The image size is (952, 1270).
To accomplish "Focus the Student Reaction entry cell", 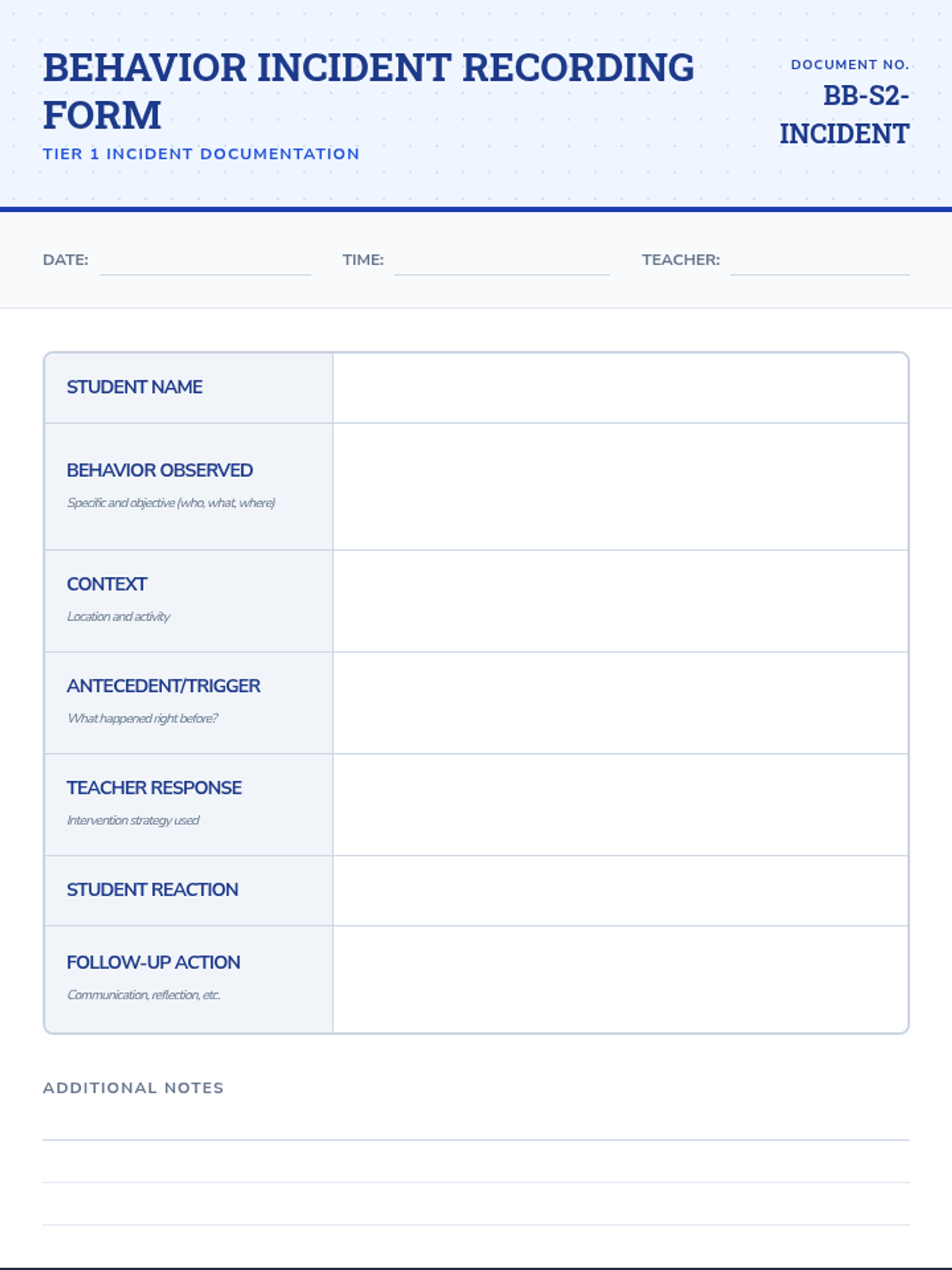I will [x=620, y=891].
